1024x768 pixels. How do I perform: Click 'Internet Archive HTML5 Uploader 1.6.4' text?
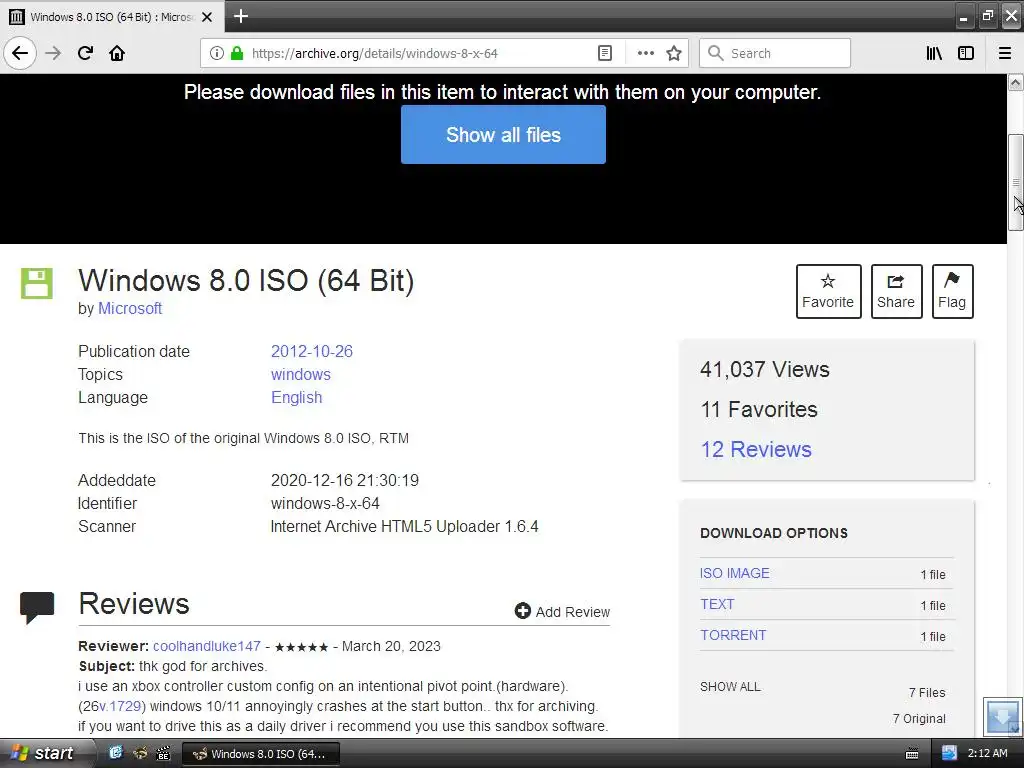404,526
